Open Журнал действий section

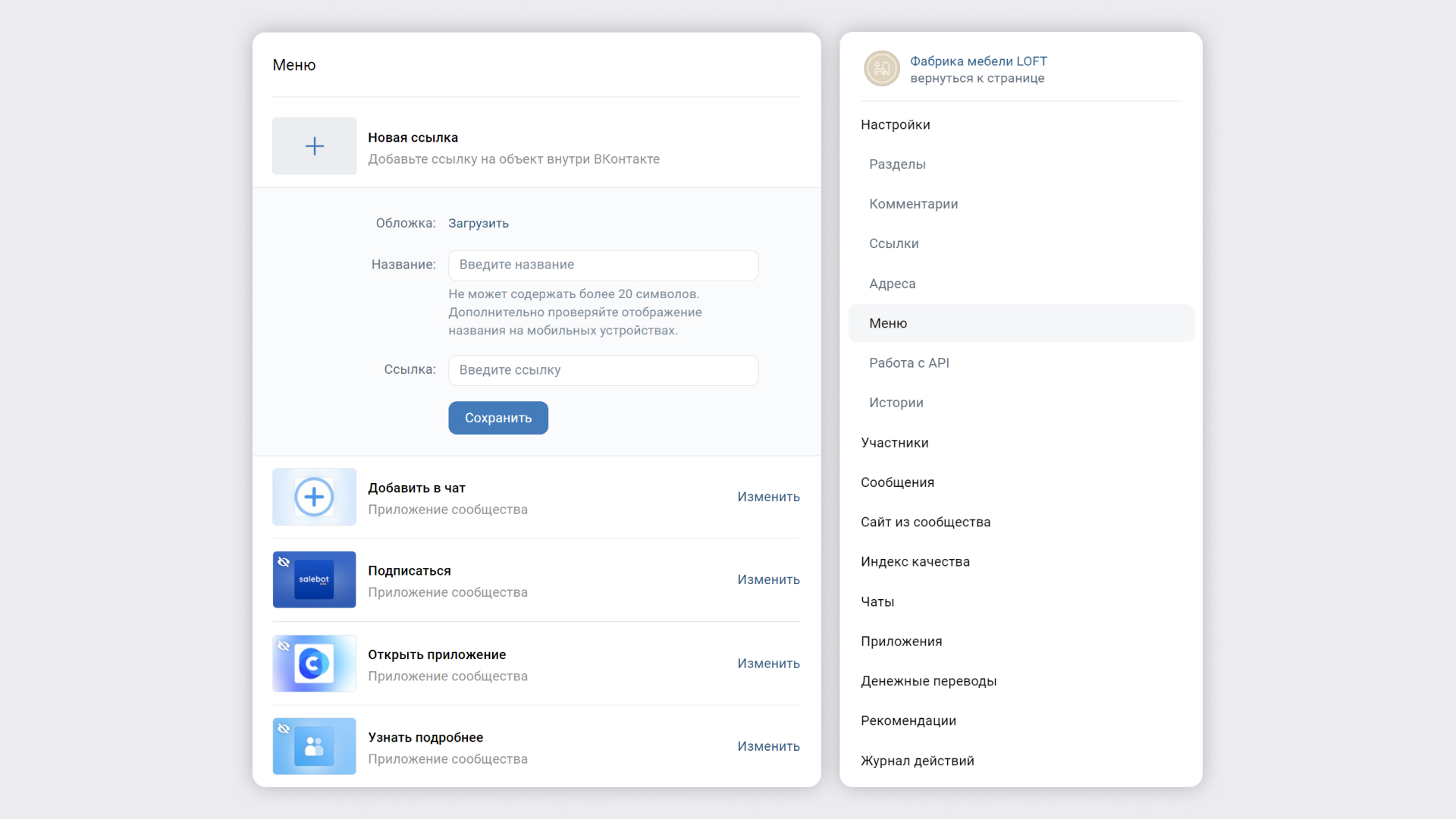[x=918, y=761]
